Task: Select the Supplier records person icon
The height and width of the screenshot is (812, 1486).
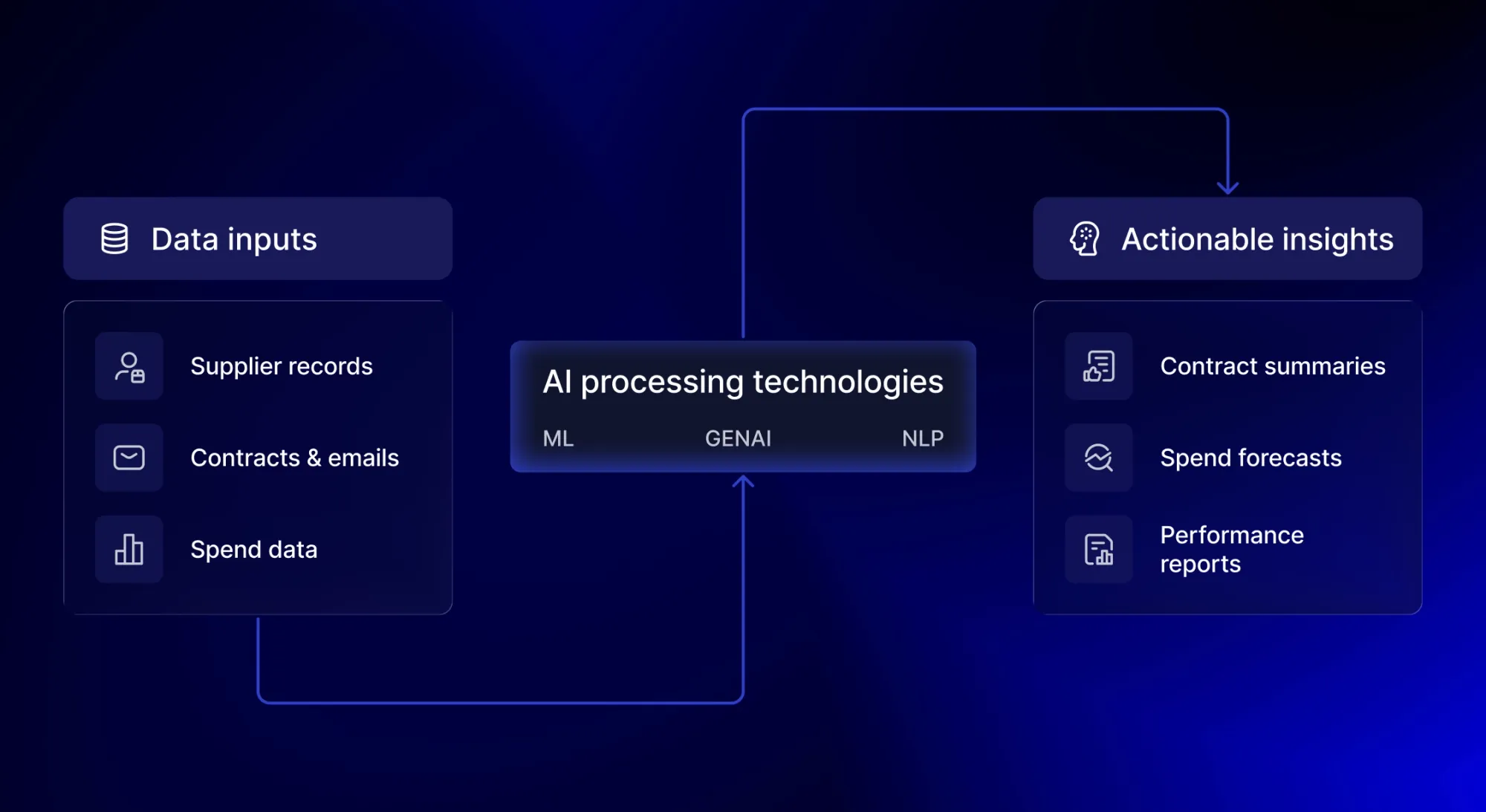Action: click(129, 366)
